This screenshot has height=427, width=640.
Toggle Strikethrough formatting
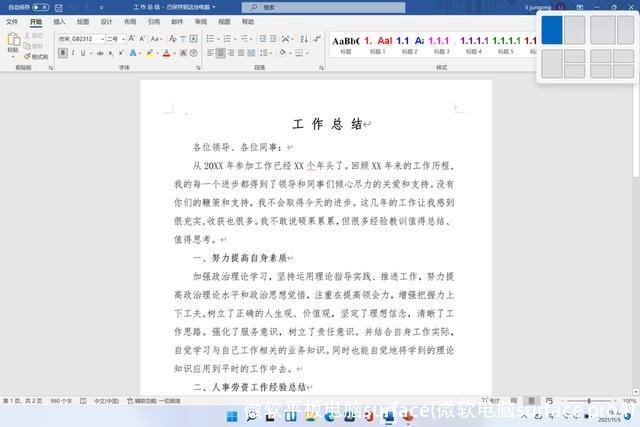click(100, 53)
